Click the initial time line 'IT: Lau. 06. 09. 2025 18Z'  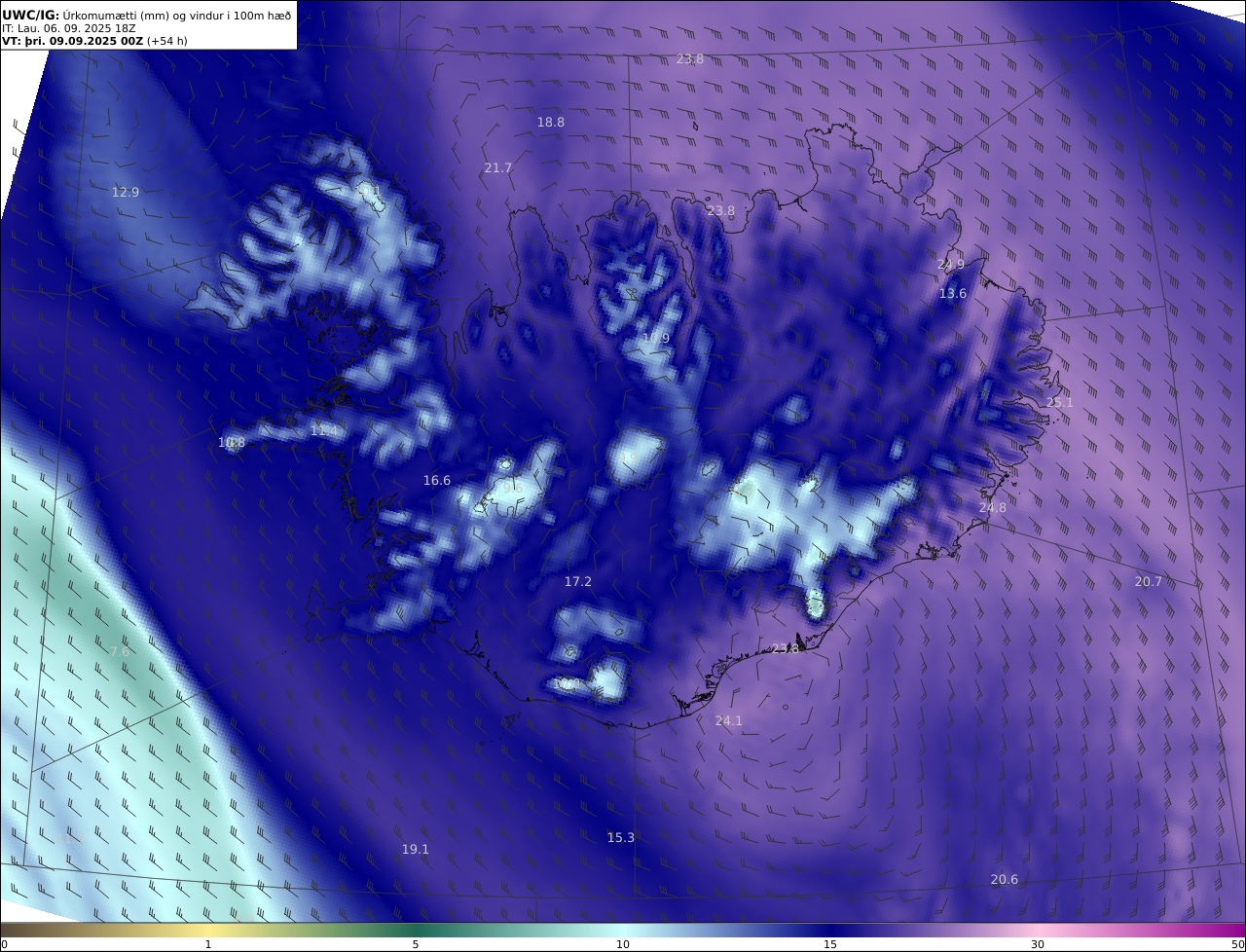pyautogui.click(x=68, y=28)
